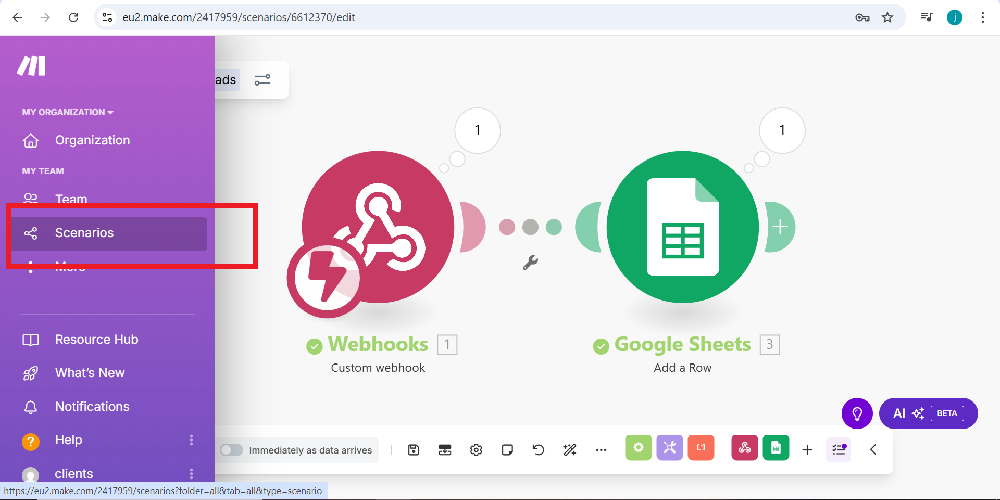
Task: Open the green Flow control tools icon
Action: click(638, 448)
